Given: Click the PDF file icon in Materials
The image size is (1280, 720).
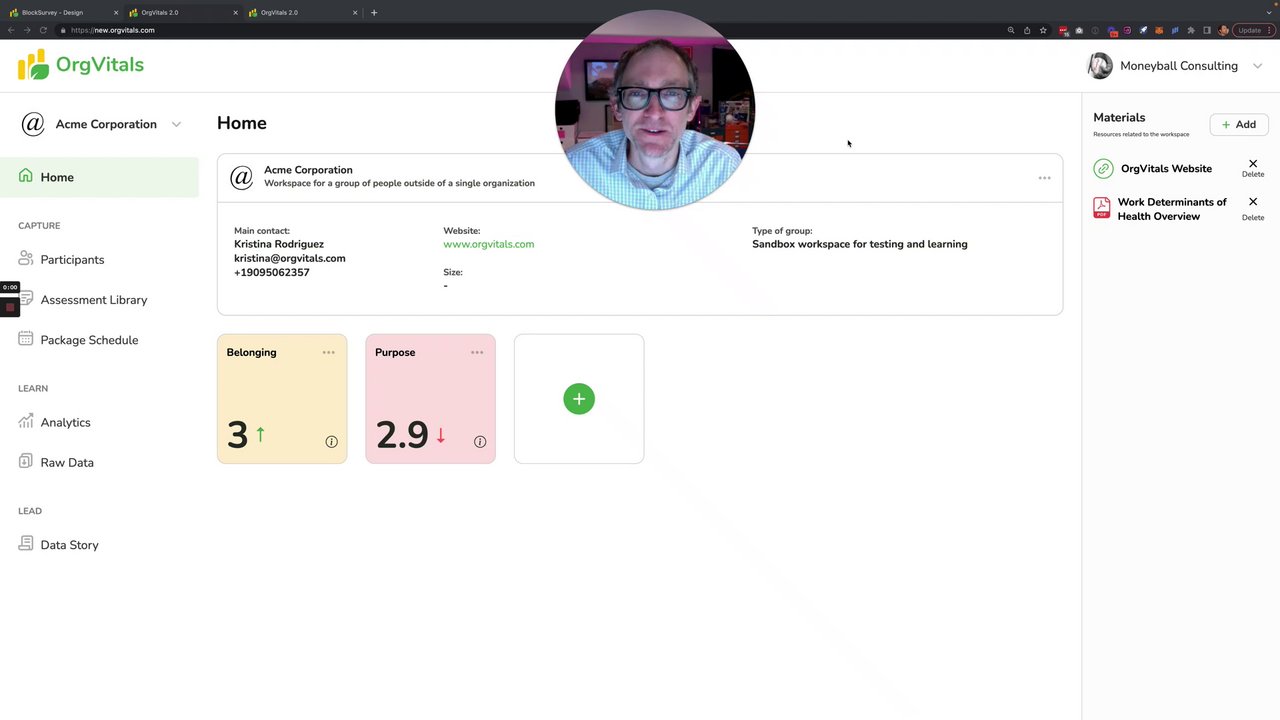Looking at the screenshot, I should 1102,208.
